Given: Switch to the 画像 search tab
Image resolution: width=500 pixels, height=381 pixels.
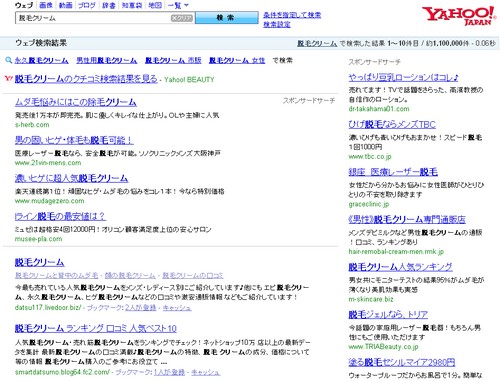Looking at the screenshot, I should [x=46, y=5].
